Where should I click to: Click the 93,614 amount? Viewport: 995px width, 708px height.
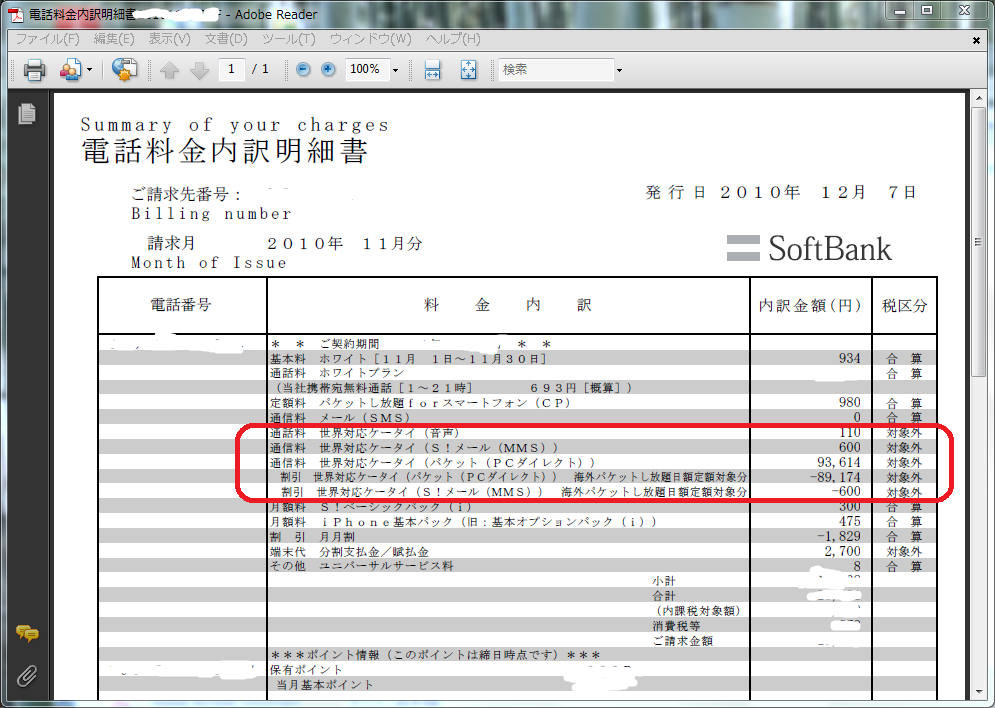(x=838, y=462)
